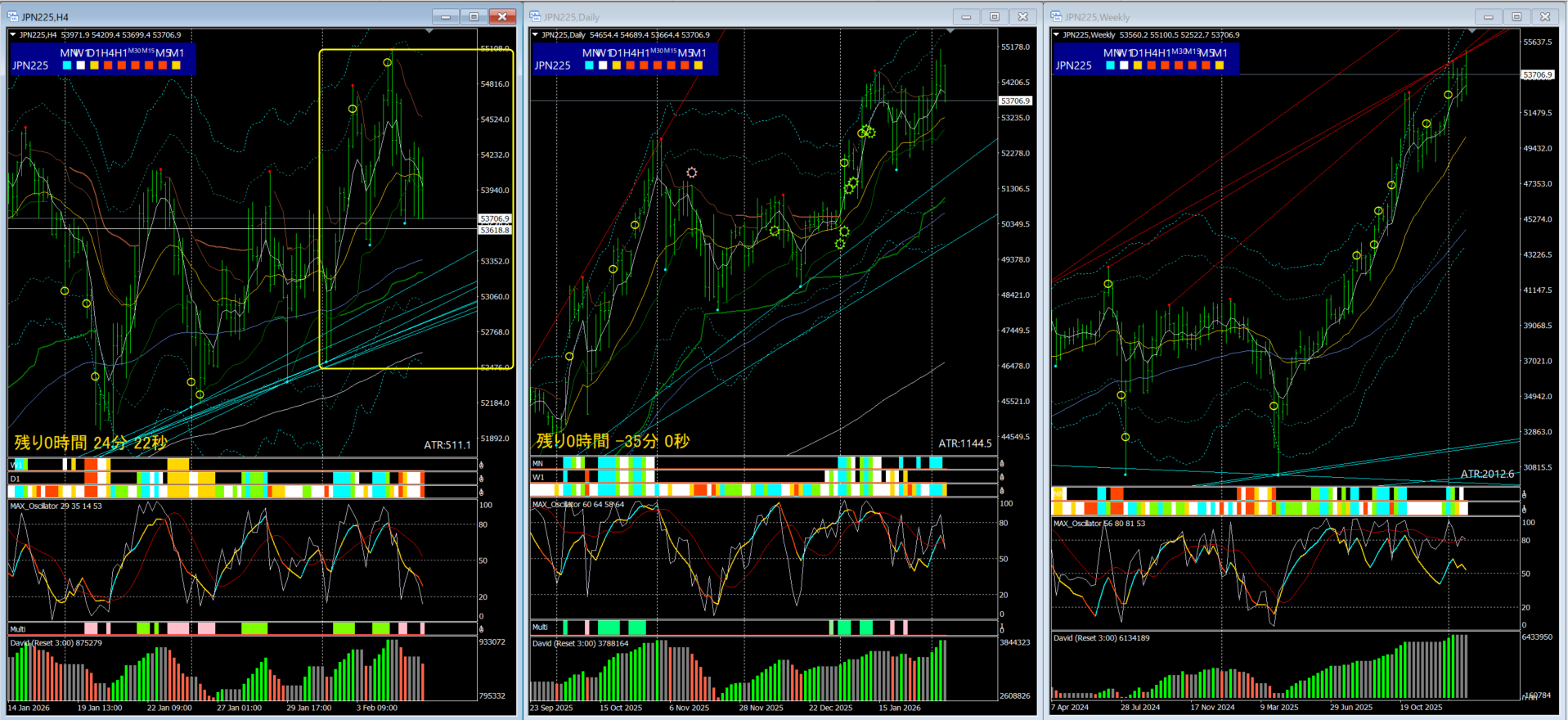Click the white W1 square in Daily chart panel
This screenshot has height=720, width=1568.
coord(603,65)
